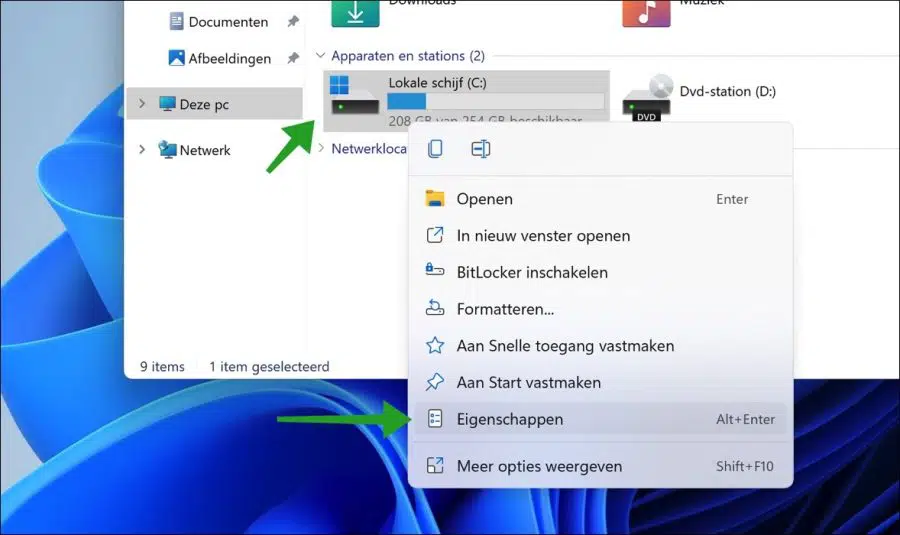Click the Rename icon in context menu

coord(480,149)
